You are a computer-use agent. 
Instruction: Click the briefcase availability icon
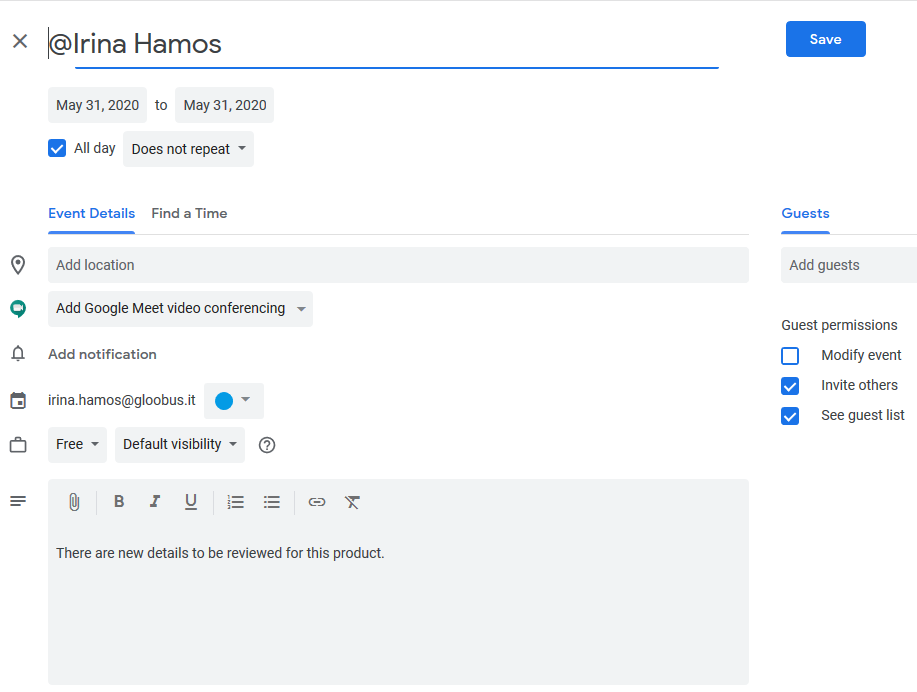pos(18,445)
